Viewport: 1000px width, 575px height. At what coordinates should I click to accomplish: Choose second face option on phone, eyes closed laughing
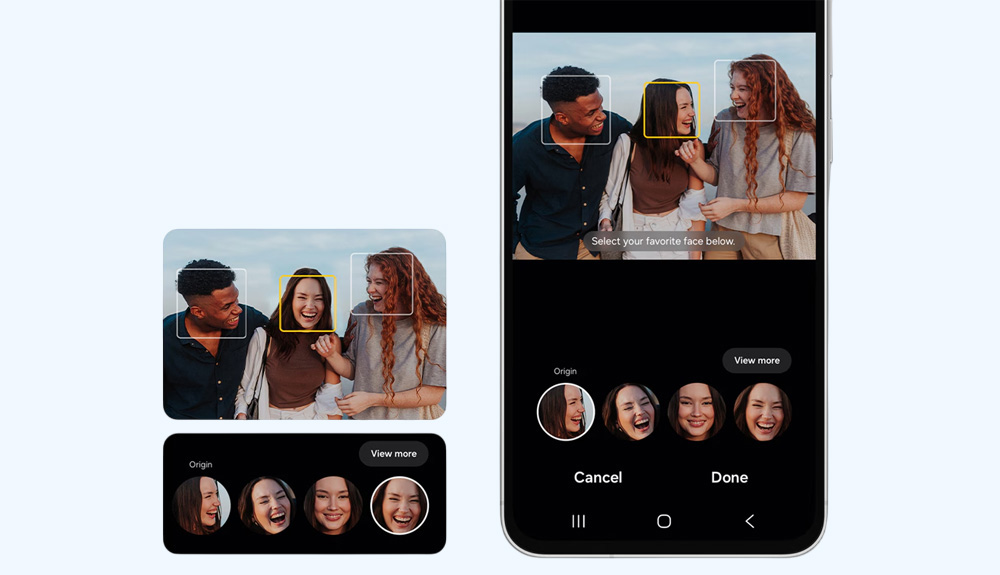click(631, 412)
